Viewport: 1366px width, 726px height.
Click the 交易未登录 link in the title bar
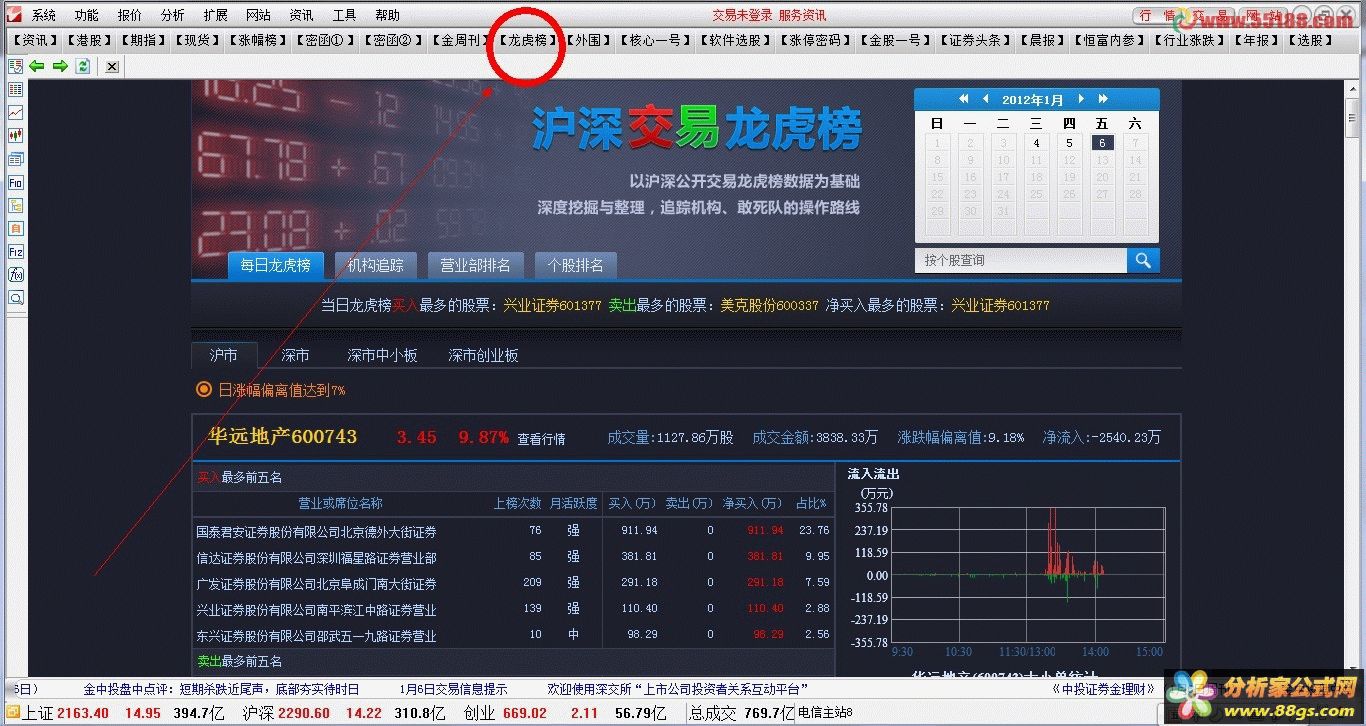point(742,15)
